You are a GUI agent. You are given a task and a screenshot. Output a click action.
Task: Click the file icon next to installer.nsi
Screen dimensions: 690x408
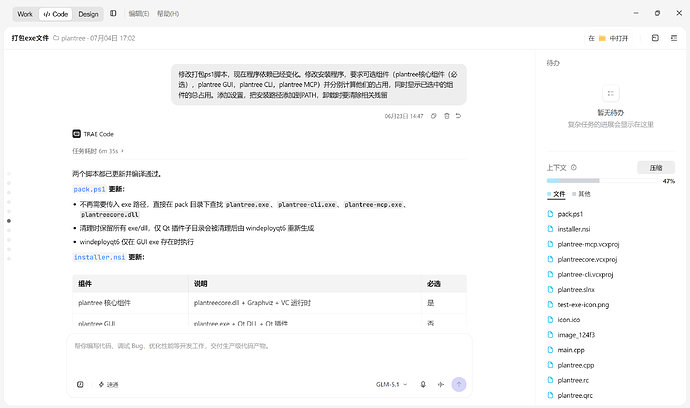550,229
